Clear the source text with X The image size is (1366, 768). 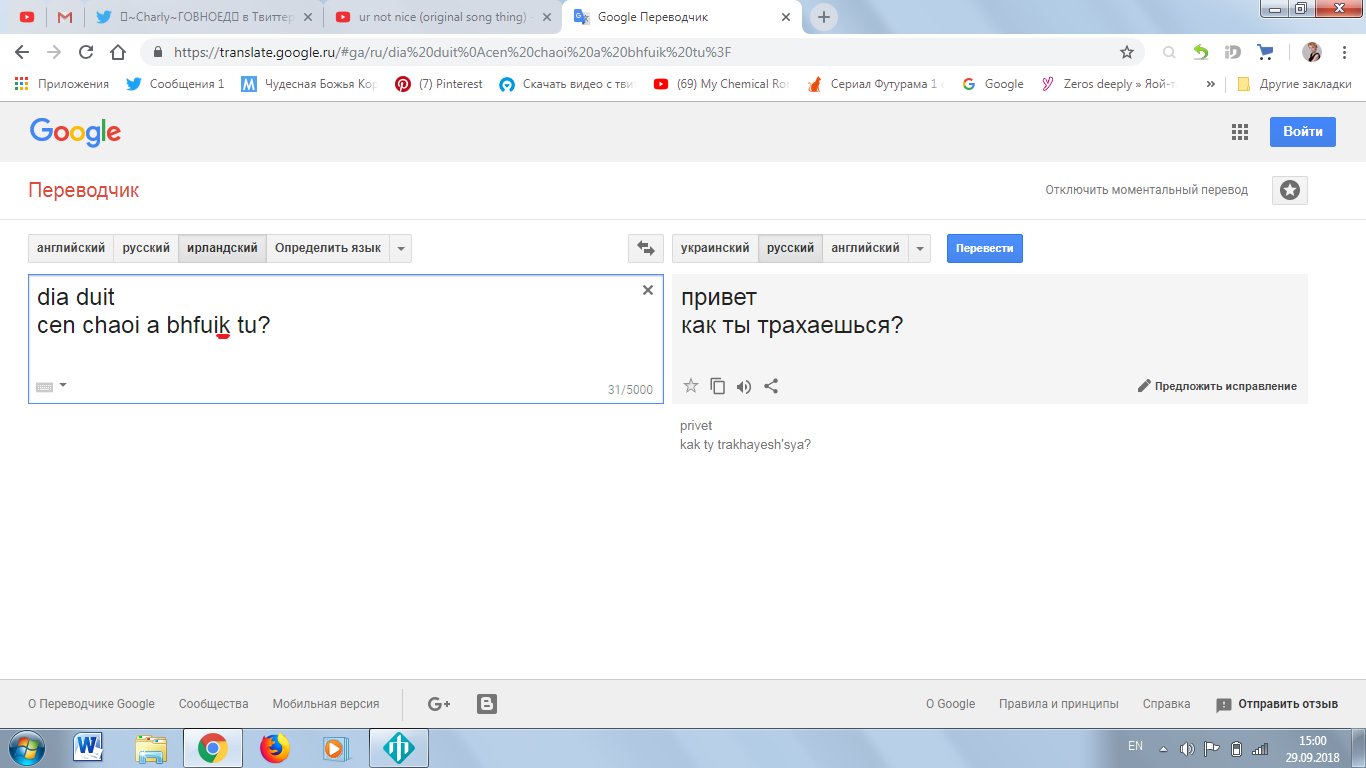647,290
